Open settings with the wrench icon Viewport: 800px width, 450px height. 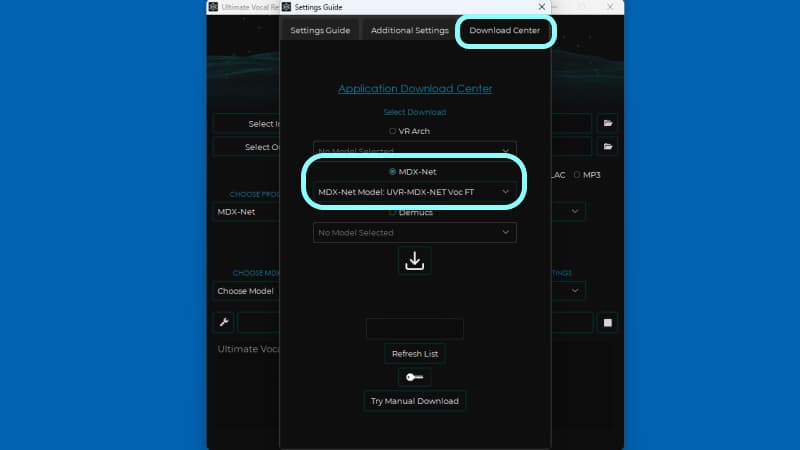point(224,322)
